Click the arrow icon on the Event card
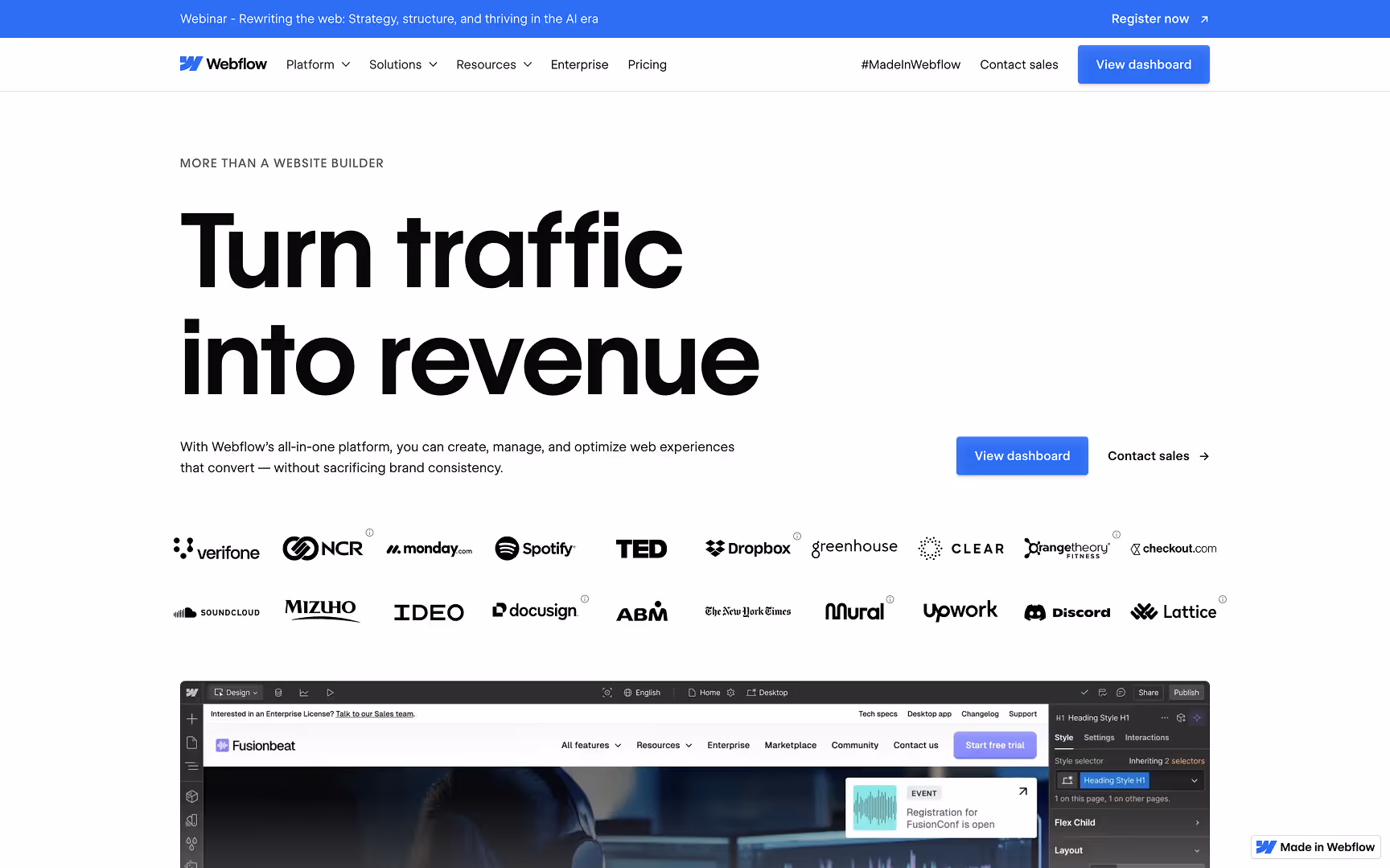The height and width of the screenshot is (868, 1390). [1023, 792]
